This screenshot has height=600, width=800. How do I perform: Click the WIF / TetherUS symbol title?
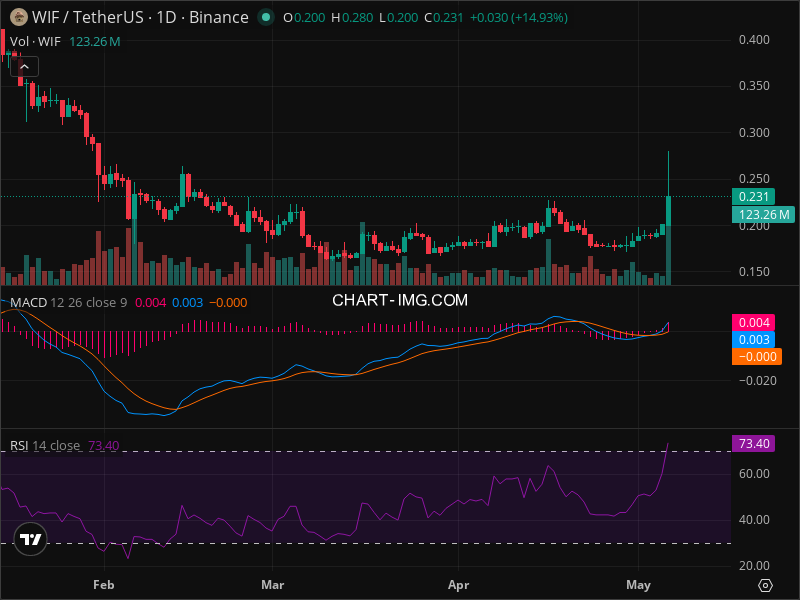[x=140, y=17]
